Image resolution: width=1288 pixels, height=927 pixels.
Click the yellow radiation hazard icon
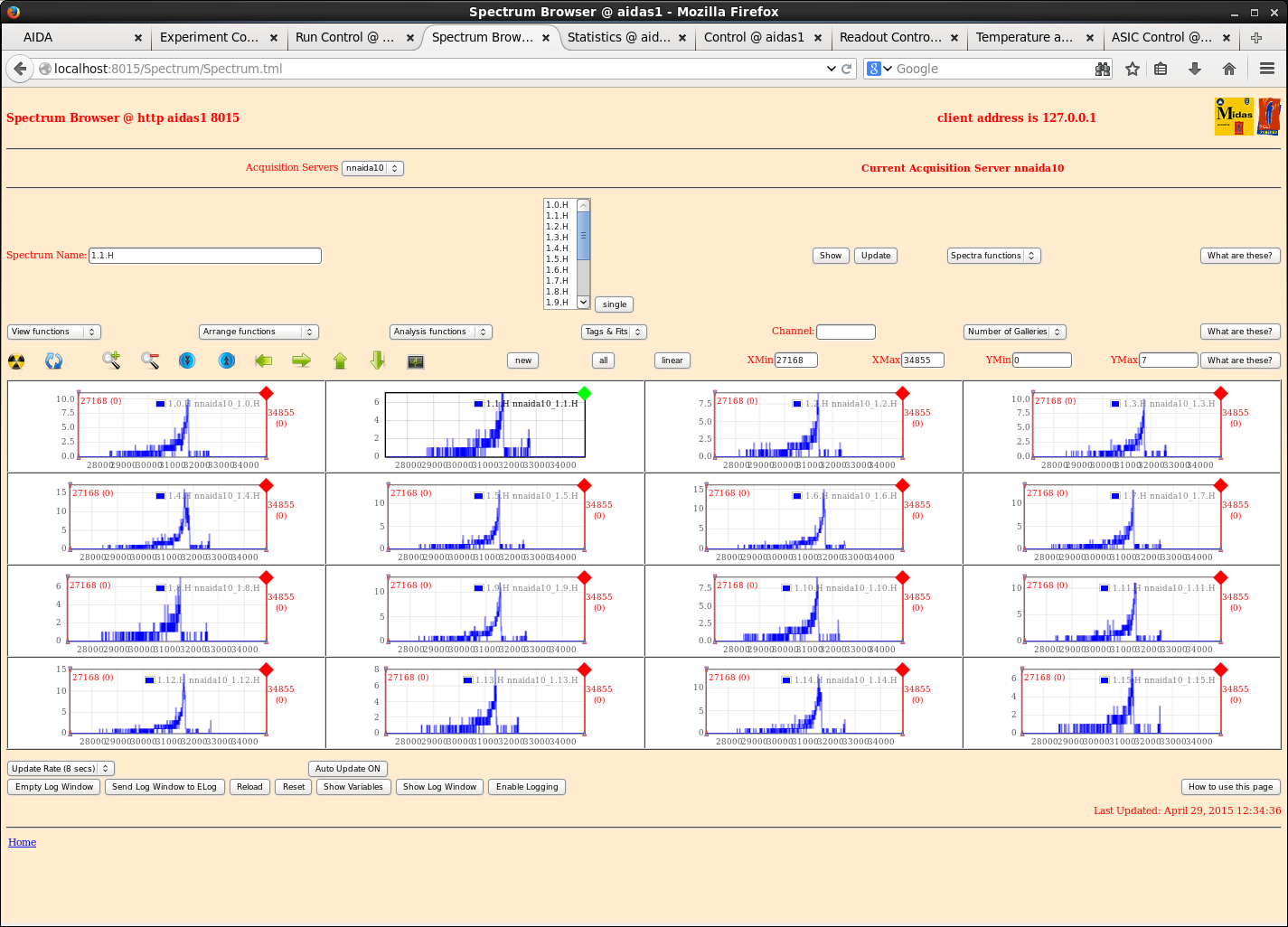16,361
